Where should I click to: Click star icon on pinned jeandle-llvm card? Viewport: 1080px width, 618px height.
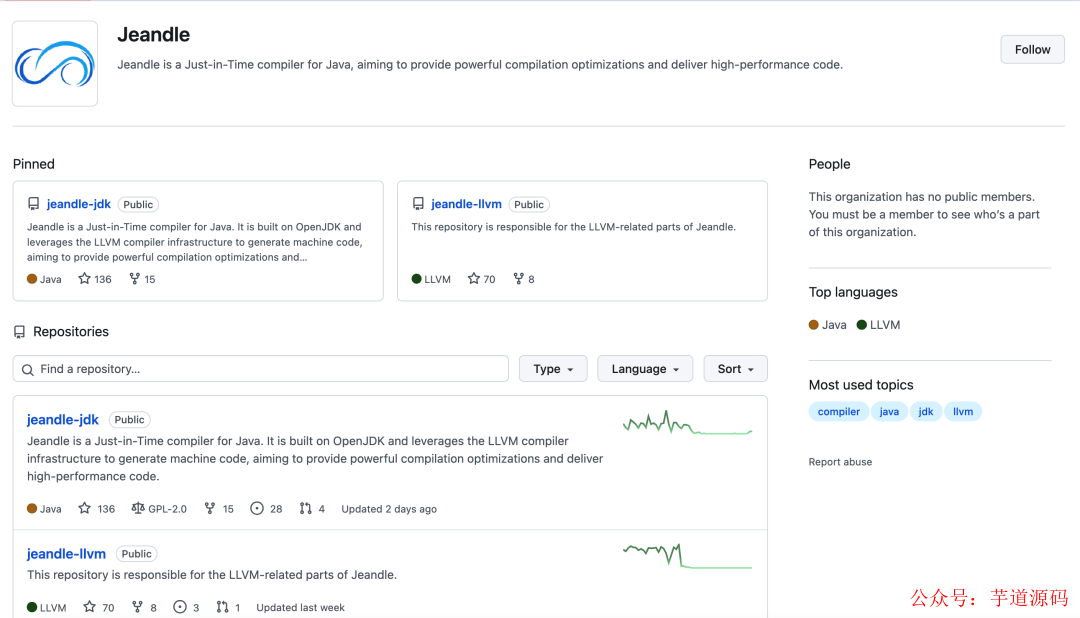474,279
